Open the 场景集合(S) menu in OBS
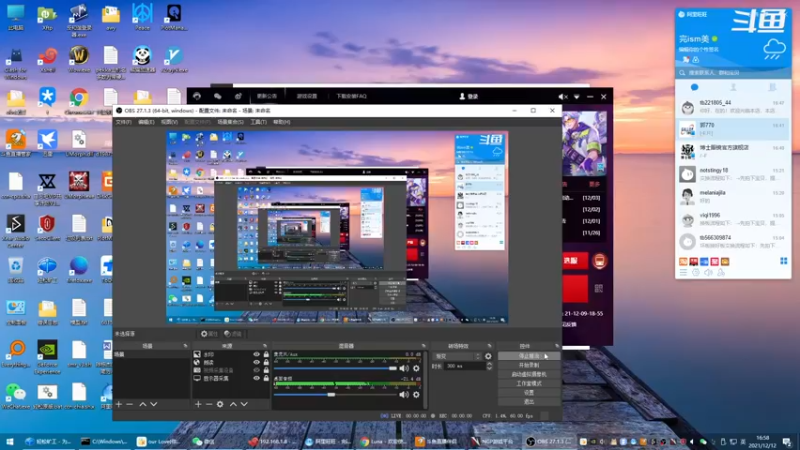 pyautogui.click(x=231, y=122)
